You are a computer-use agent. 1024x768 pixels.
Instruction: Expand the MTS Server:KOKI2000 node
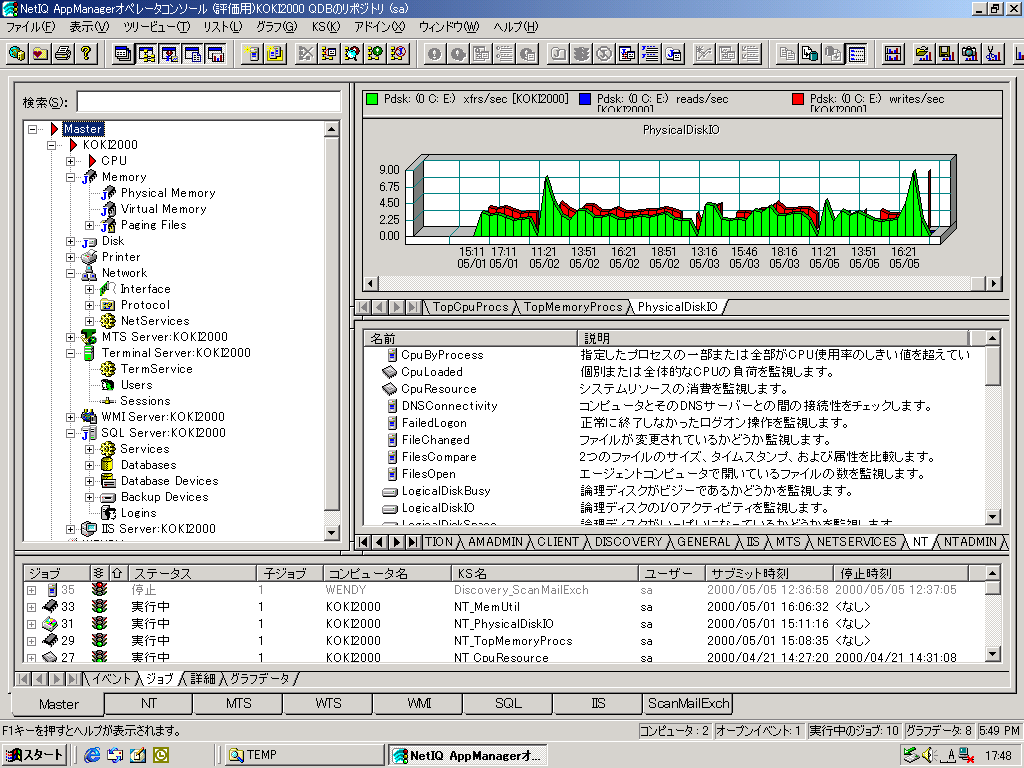(71, 337)
